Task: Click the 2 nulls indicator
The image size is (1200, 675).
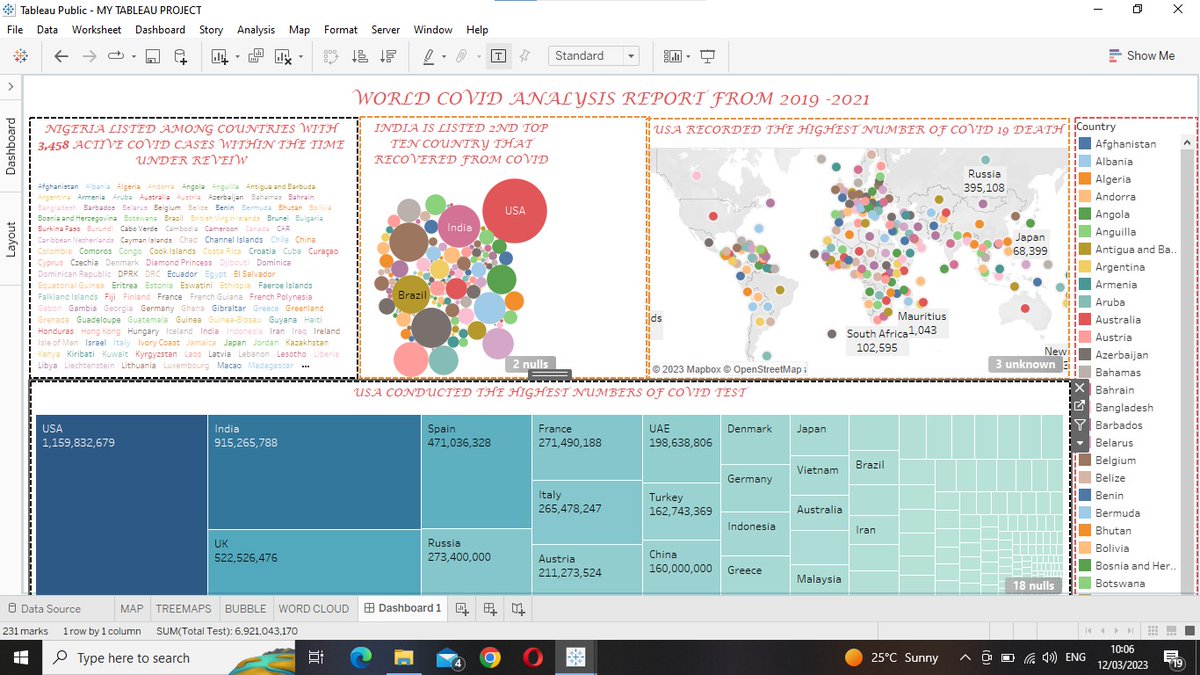Action: tap(530, 364)
